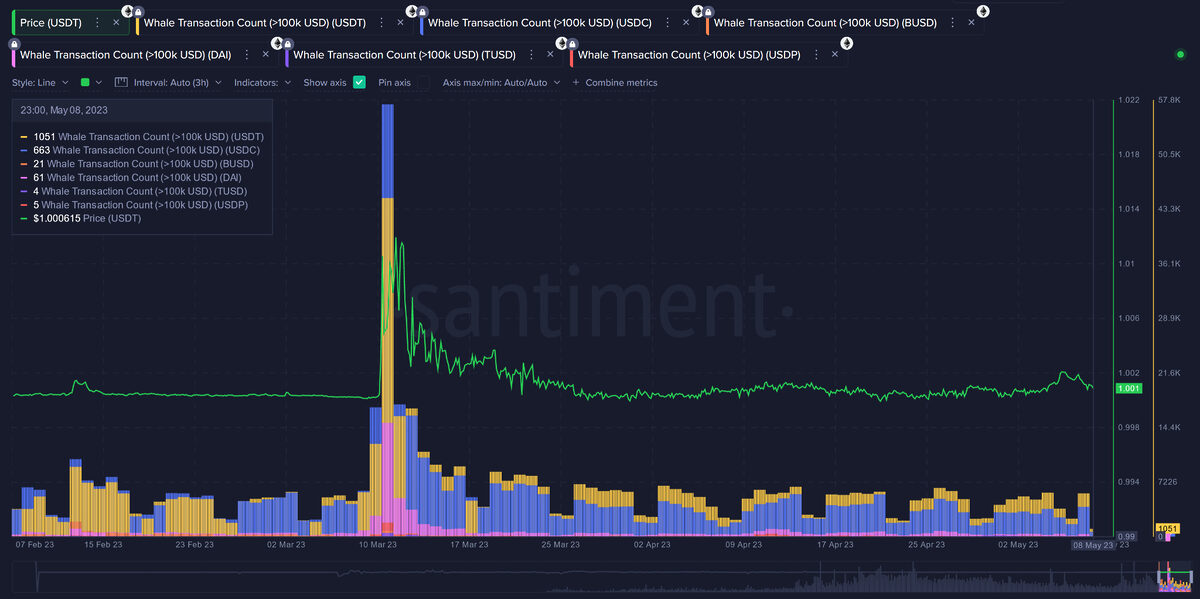Click the 10 Mar 23 x-axis label
1200x599 pixels.
tap(377, 545)
